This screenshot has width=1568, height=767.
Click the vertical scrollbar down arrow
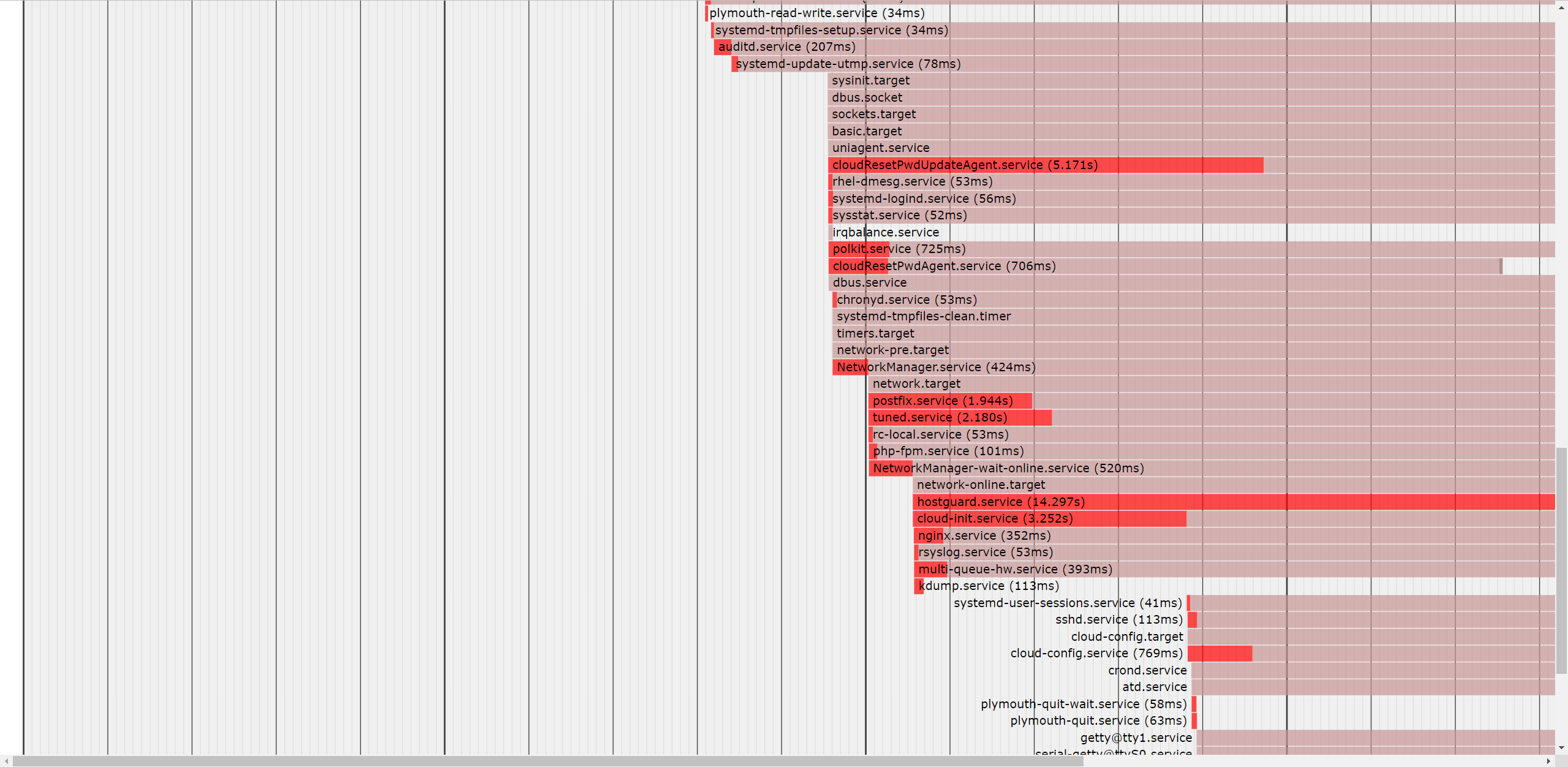(1561, 747)
